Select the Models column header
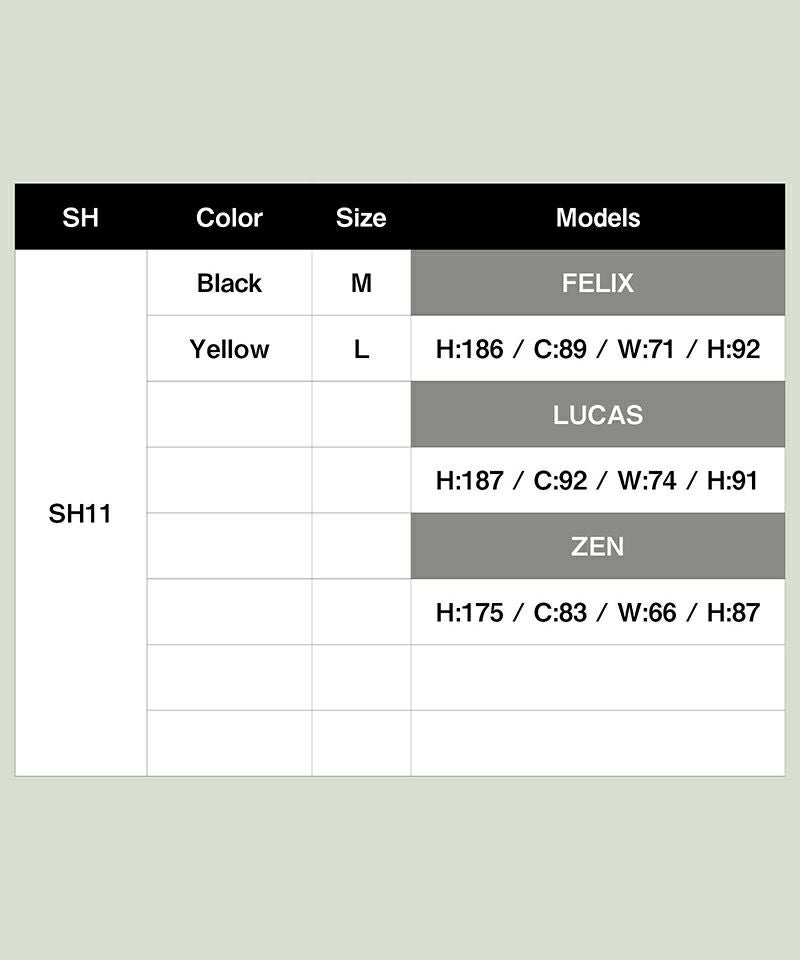 pos(598,217)
